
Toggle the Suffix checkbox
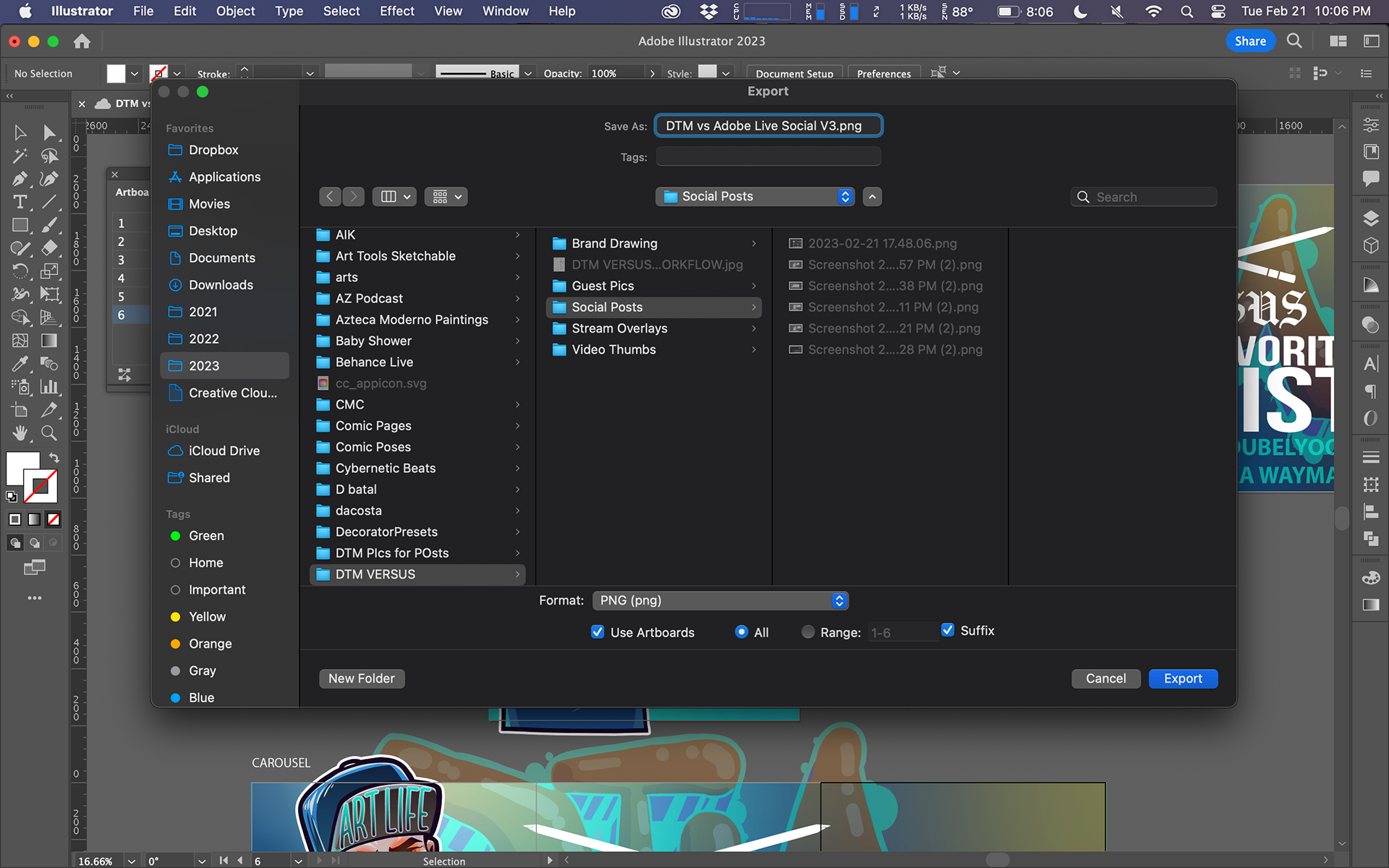click(x=948, y=630)
